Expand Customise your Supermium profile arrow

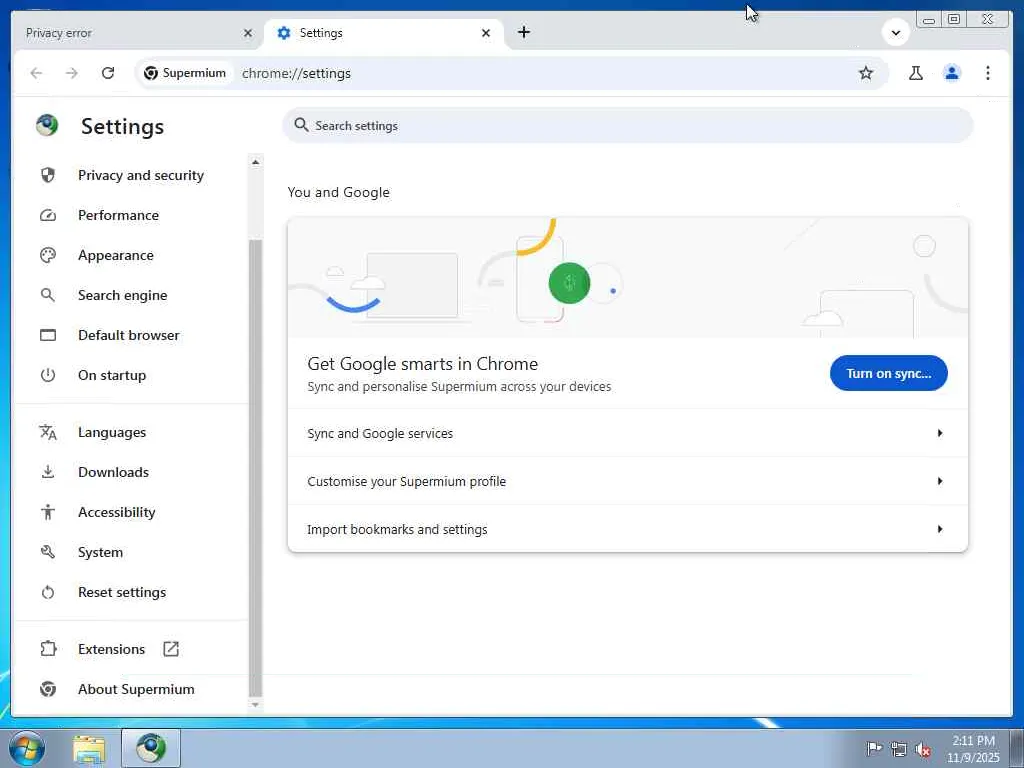(x=940, y=481)
